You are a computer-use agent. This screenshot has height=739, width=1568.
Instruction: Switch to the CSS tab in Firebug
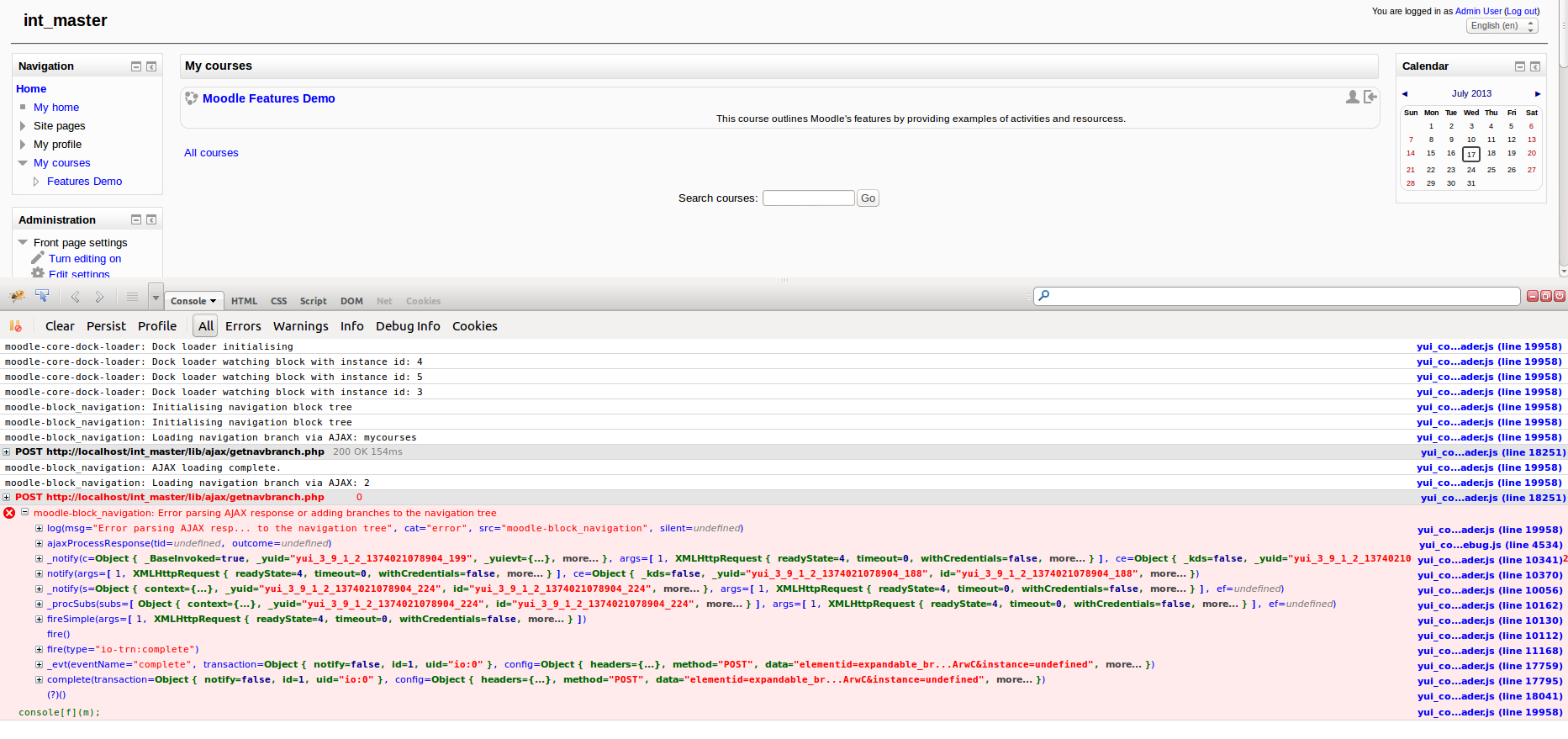pyautogui.click(x=279, y=301)
